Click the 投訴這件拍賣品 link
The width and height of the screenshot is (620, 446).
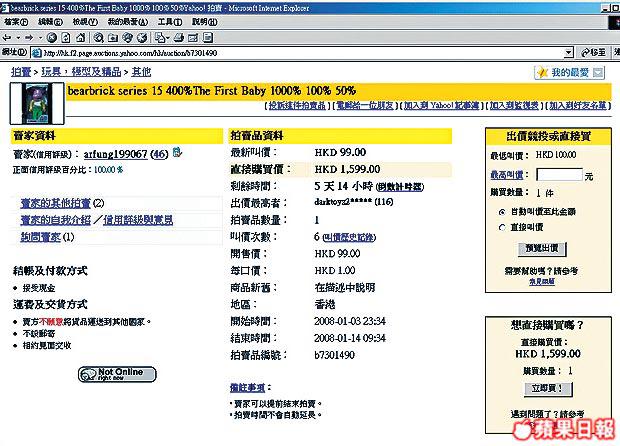pyautogui.click(x=297, y=106)
